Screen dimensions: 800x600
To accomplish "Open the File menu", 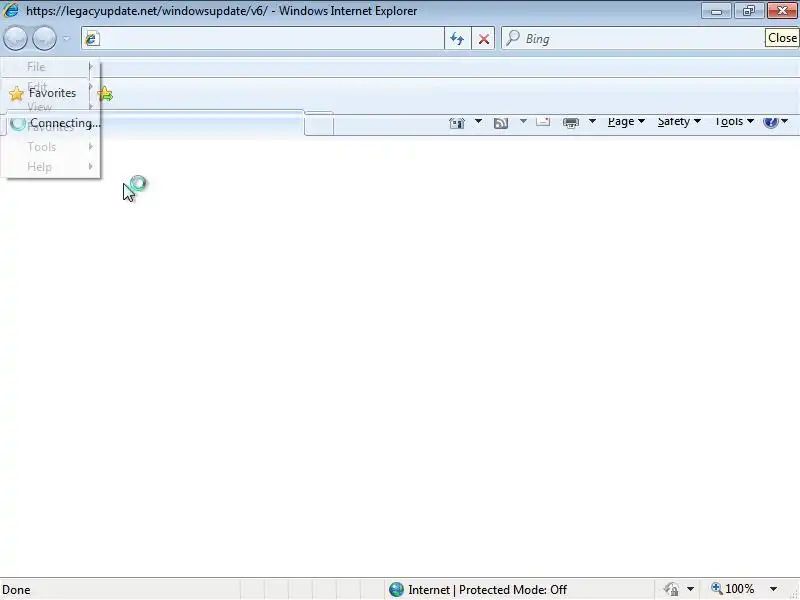I will [51, 67].
